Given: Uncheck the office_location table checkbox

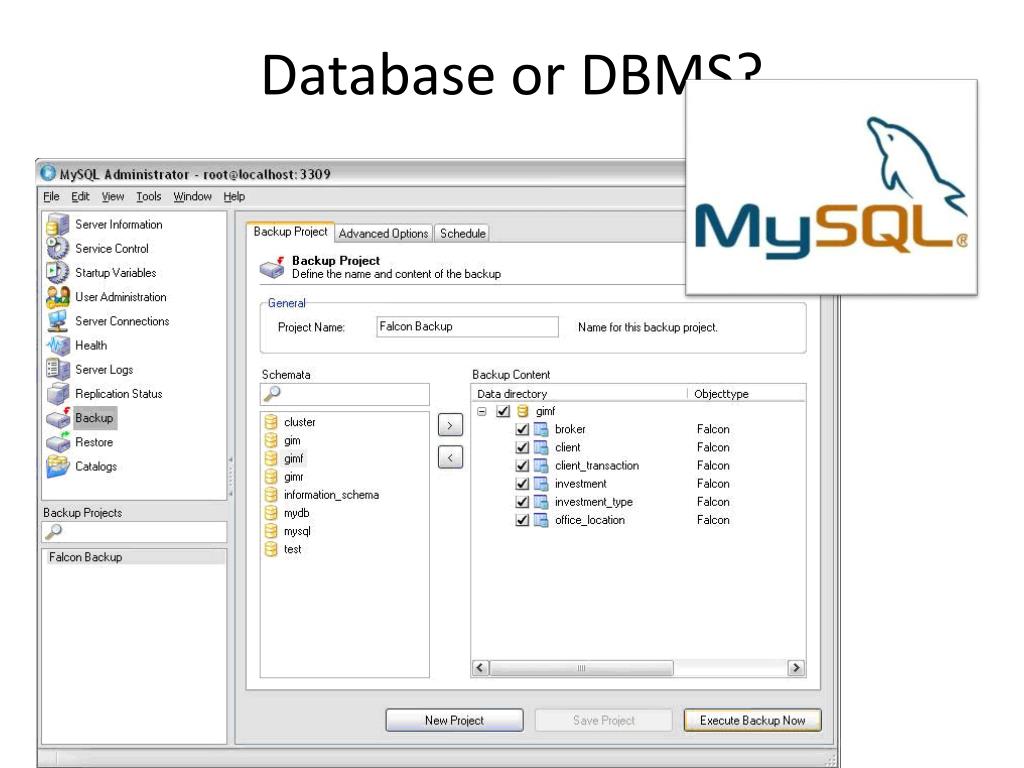Looking at the screenshot, I should click(x=522, y=520).
